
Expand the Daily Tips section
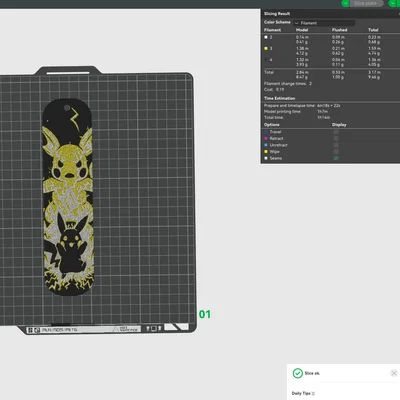click(x=313, y=394)
